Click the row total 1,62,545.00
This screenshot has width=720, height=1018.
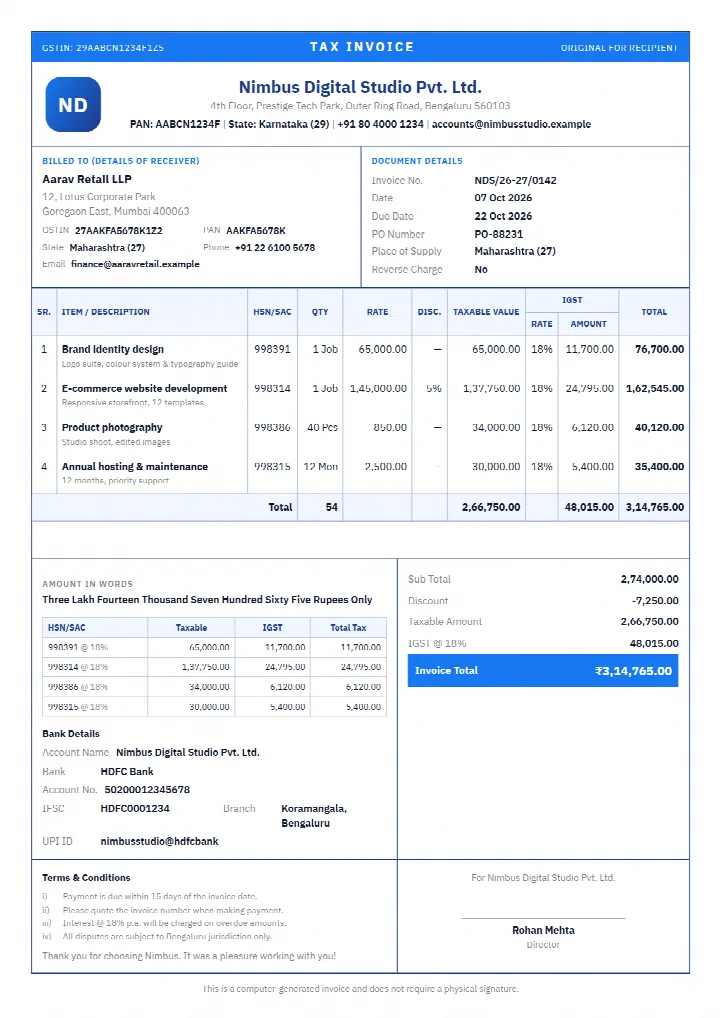point(654,388)
